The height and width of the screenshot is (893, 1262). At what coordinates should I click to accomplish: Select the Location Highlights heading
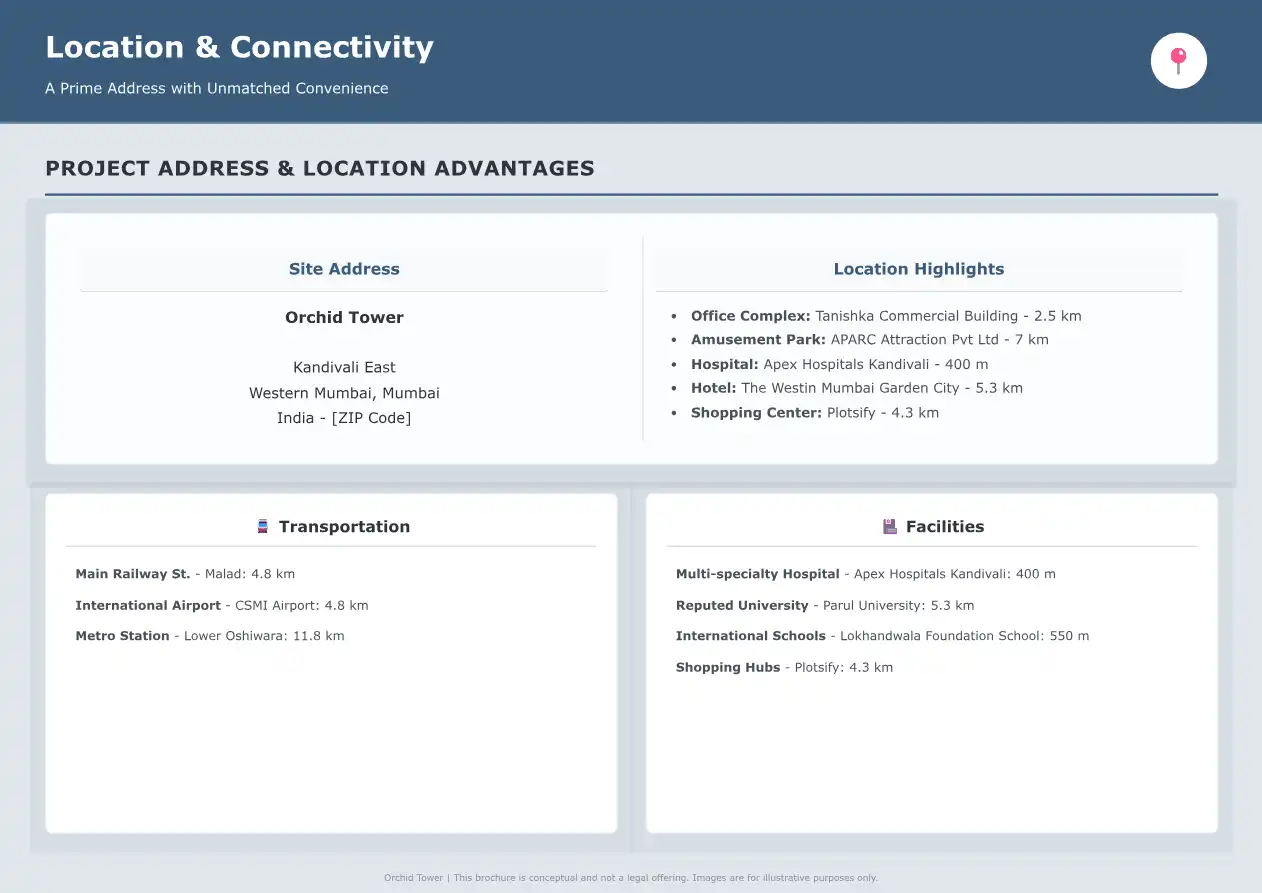(918, 269)
